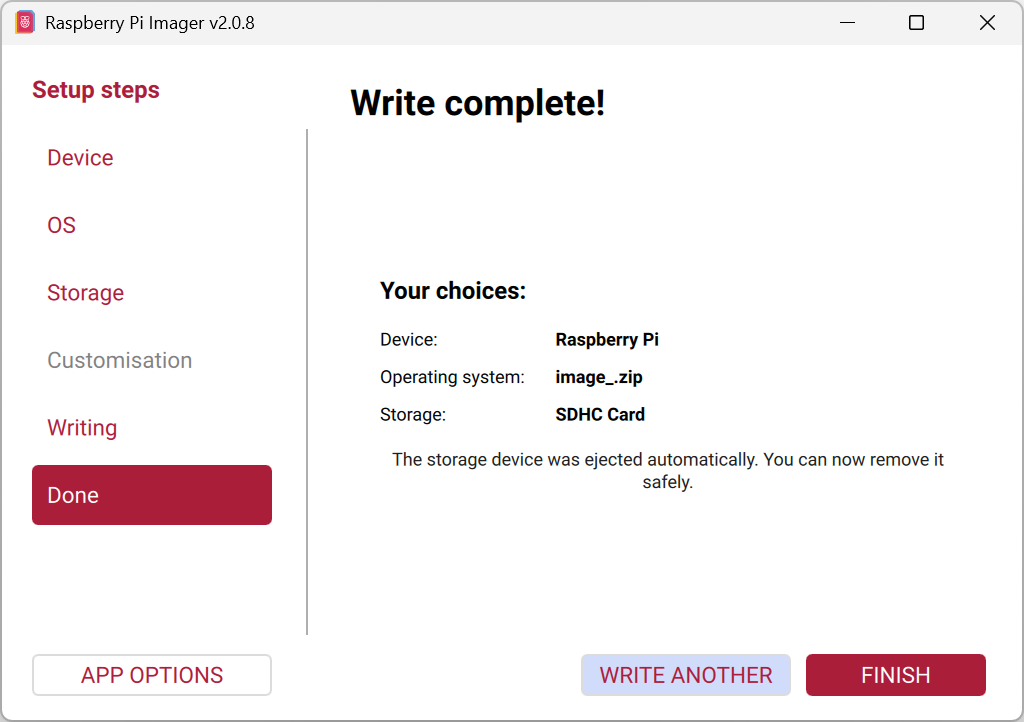Click the window title 'Raspberry Pi Imager v2.0.8'
This screenshot has width=1024, height=722.
pyautogui.click(x=150, y=23)
